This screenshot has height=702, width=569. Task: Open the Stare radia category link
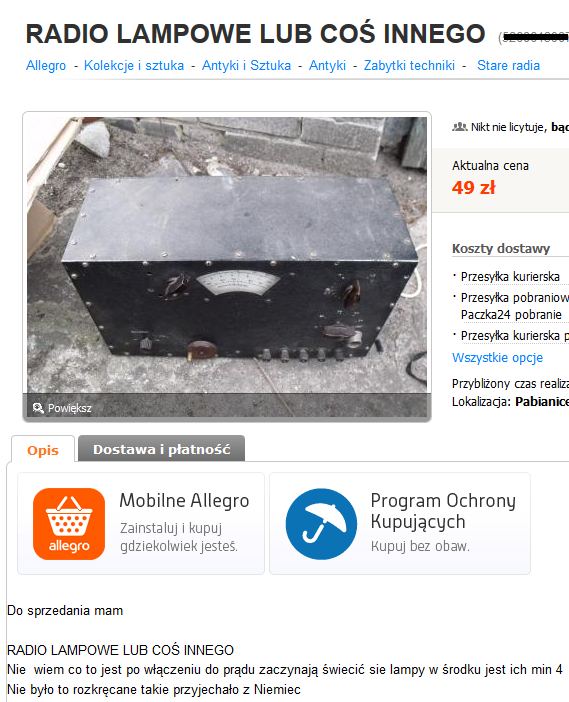(x=508, y=65)
